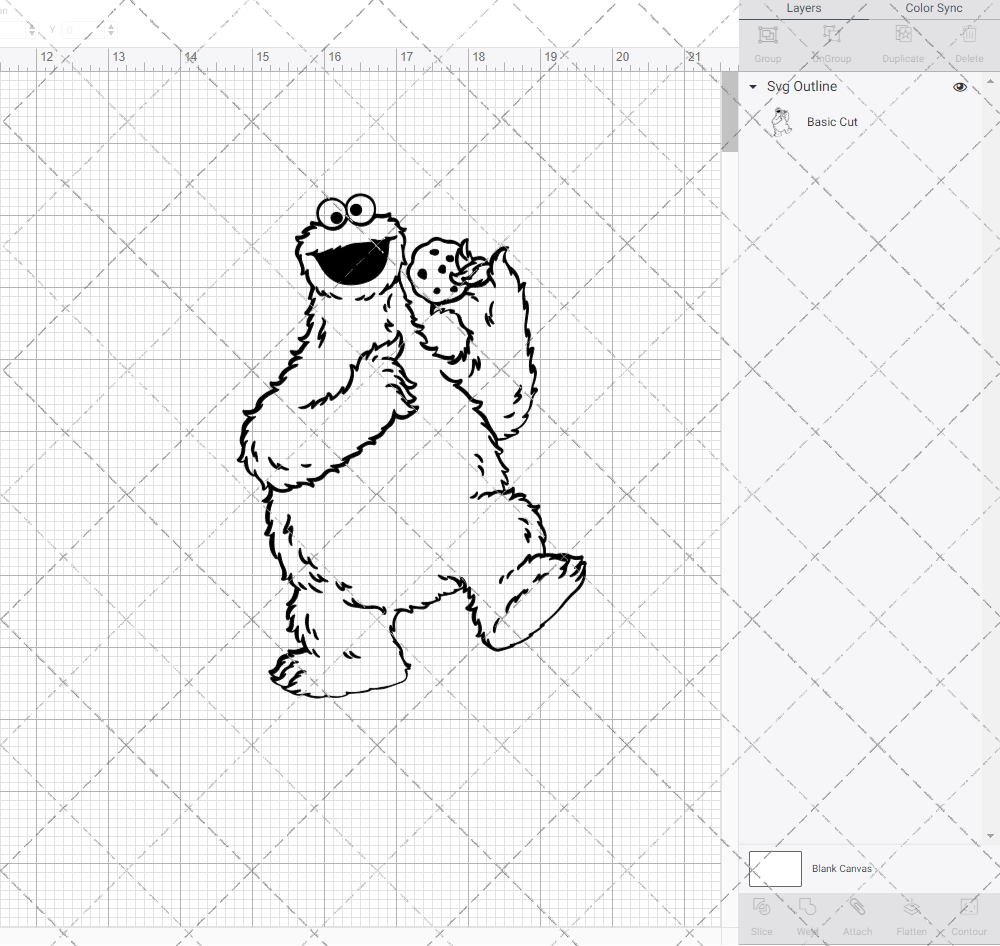Viewport: 1000px width, 946px height.
Task: Duplicate the selected layer
Action: (902, 42)
